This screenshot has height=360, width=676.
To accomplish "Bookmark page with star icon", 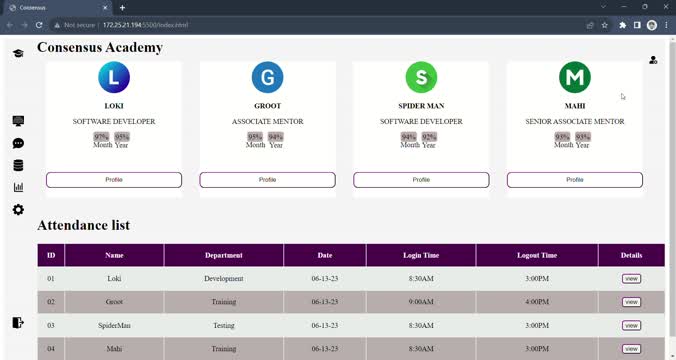I will [605, 25].
